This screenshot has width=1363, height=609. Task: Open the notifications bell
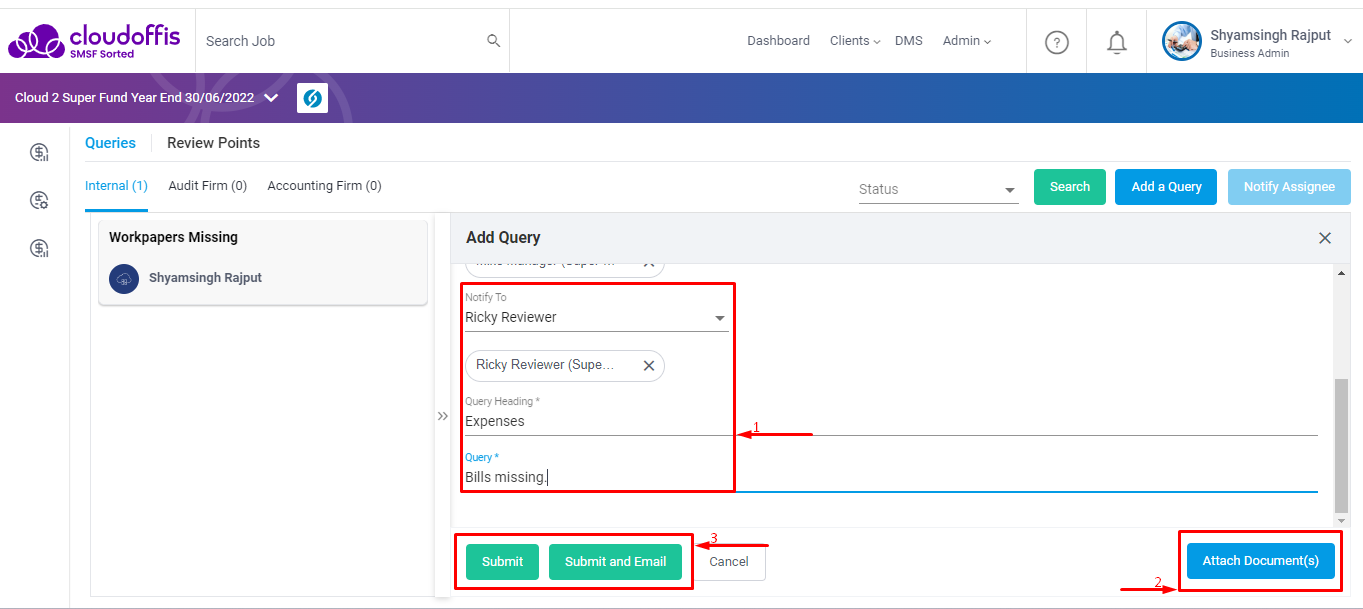[x=1117, y=42]
